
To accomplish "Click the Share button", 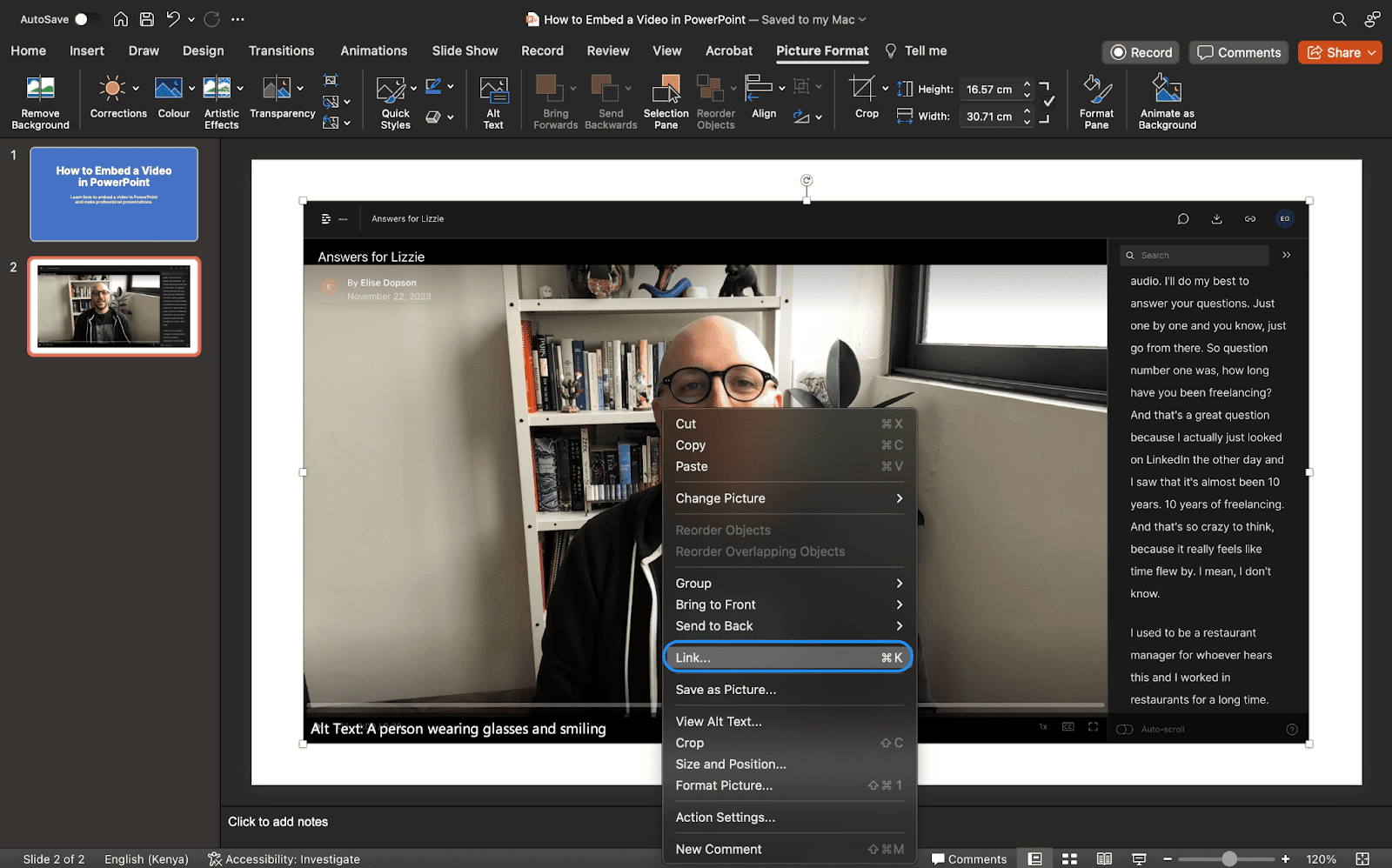I will click(x=1340, y=52).
